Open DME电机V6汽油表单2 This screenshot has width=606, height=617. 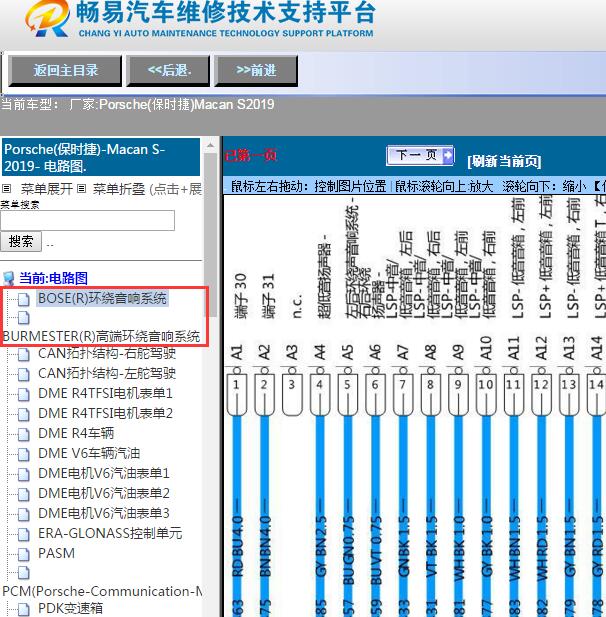pyautogui.click(x=104, y=493)
